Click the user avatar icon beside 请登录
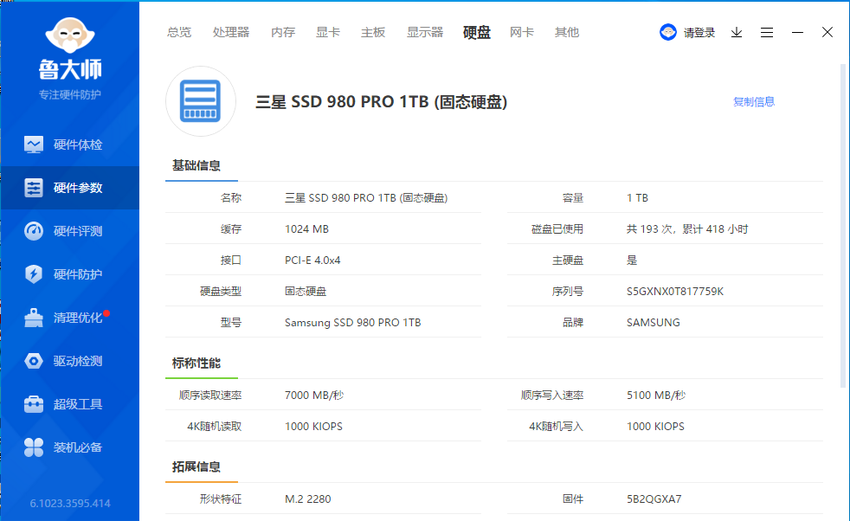The width and height of the screenshot is (850, 521). tap(668, 33)
